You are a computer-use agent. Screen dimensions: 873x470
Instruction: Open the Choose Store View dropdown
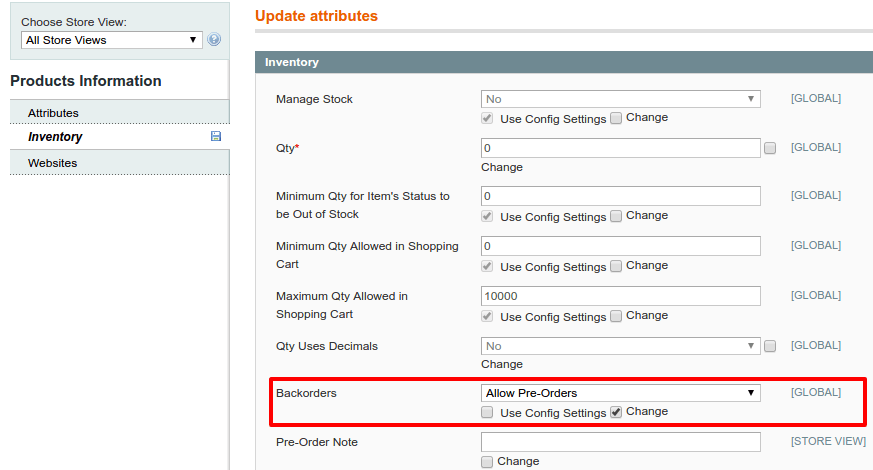pyautogui.click(x=111, y=40)
